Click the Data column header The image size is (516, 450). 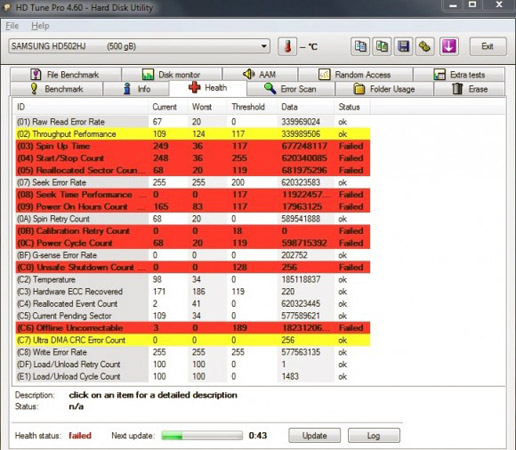(306, 107)
